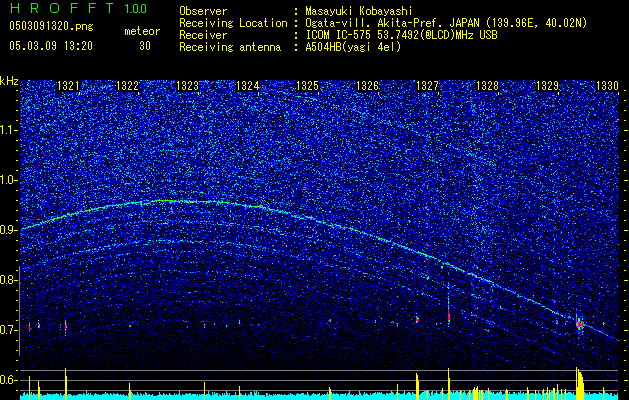Viewport: 629px width, 400px height.
Task: Click the 1326 time marker
Action: pos(367,86)
